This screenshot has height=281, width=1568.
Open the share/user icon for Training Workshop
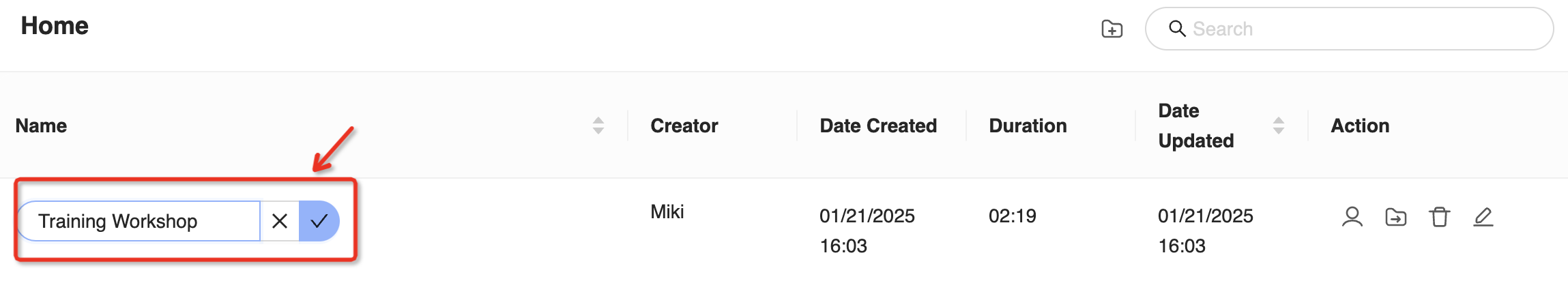tap(1352, 217)
